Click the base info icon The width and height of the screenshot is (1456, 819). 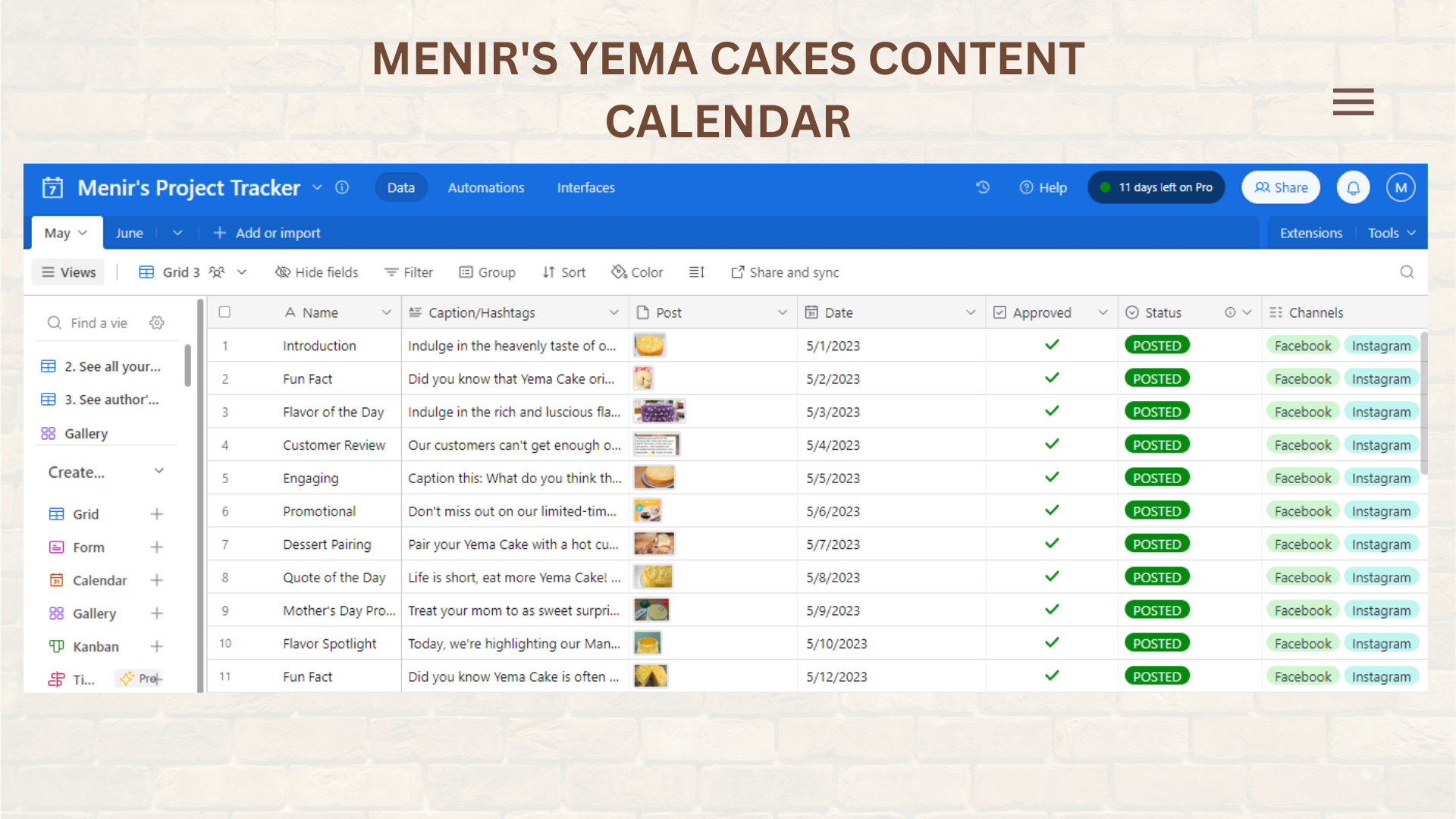tap(342, 187)
